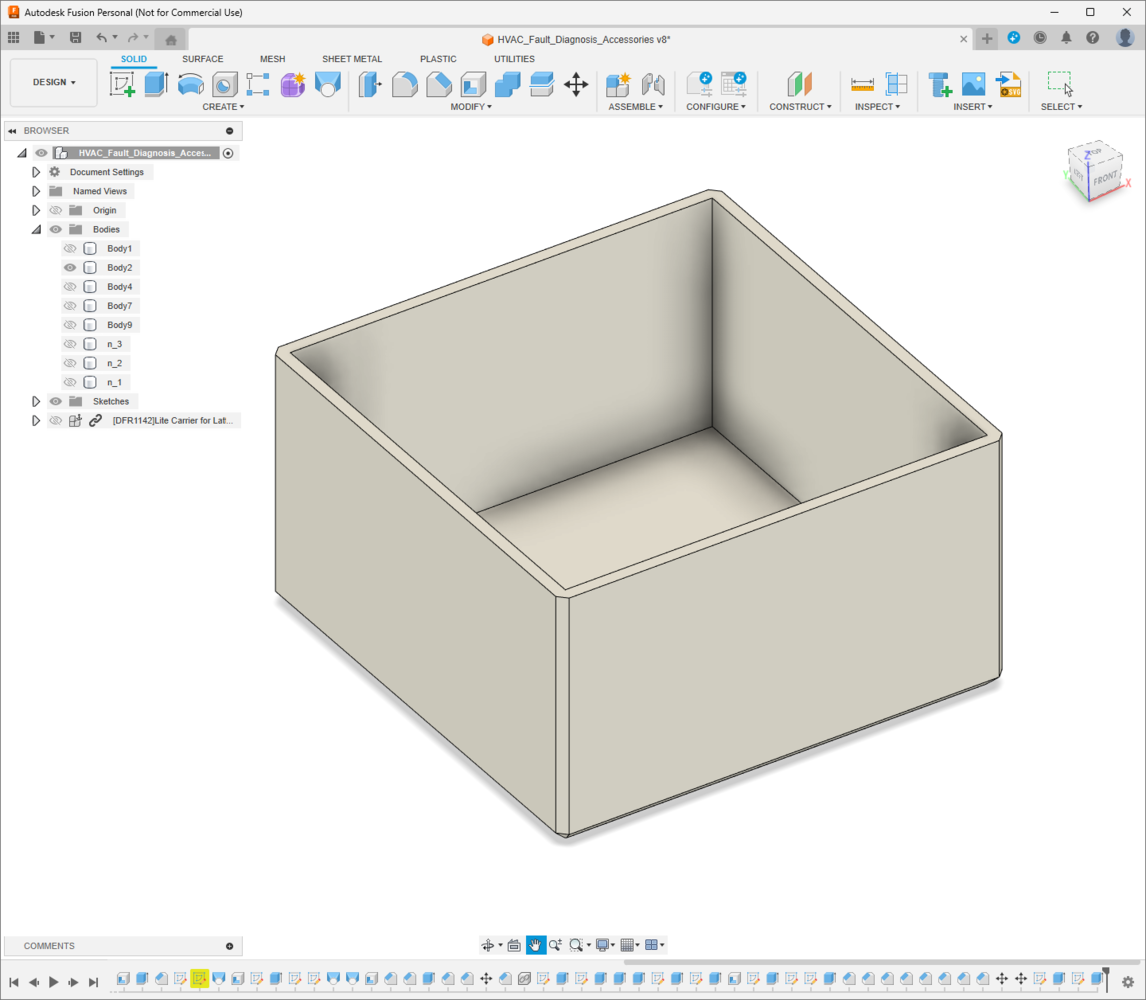Click the Insert SVG icon
1146x1000 pixels.
1009,84
